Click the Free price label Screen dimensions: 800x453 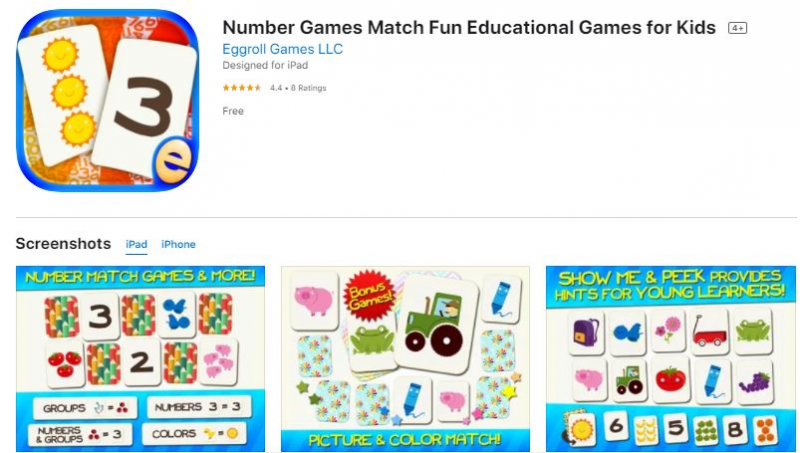point(233,111)
